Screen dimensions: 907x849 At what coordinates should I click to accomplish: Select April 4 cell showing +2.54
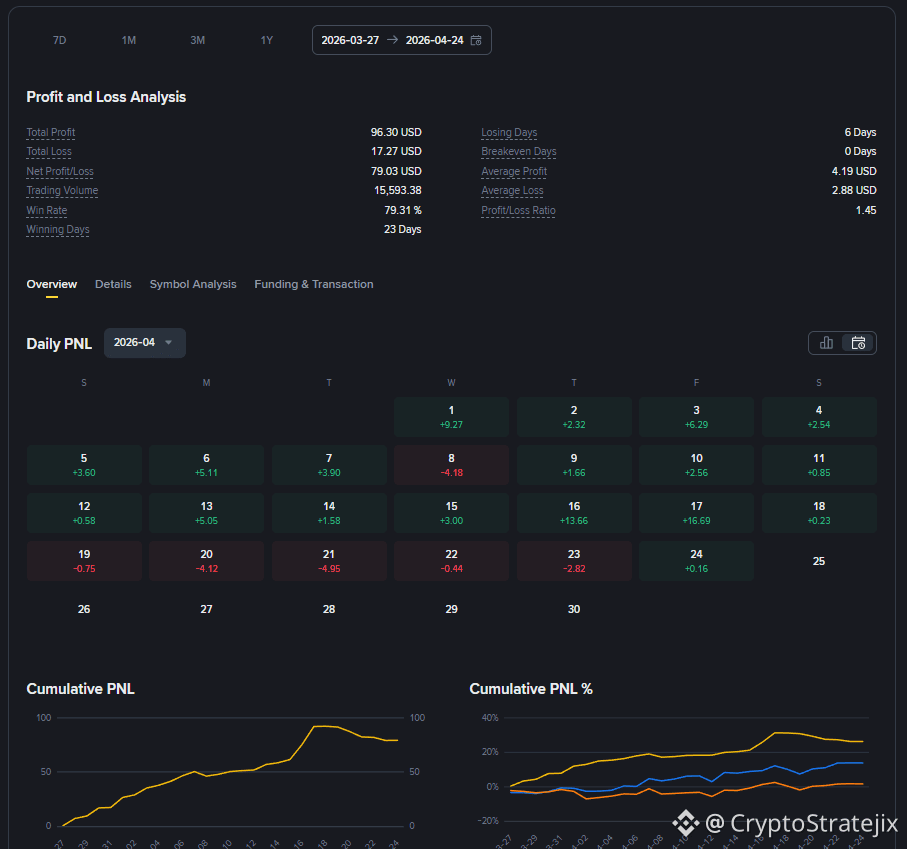819,417
